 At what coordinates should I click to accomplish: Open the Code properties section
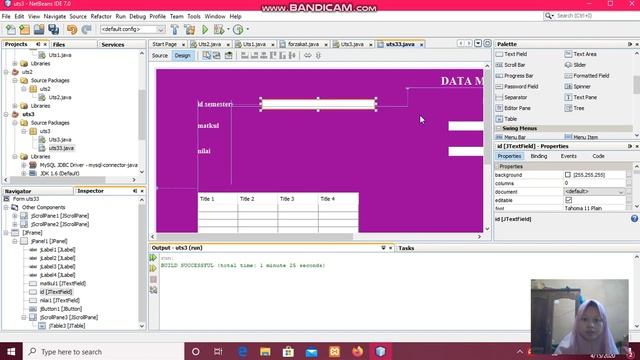coord(598,156)
